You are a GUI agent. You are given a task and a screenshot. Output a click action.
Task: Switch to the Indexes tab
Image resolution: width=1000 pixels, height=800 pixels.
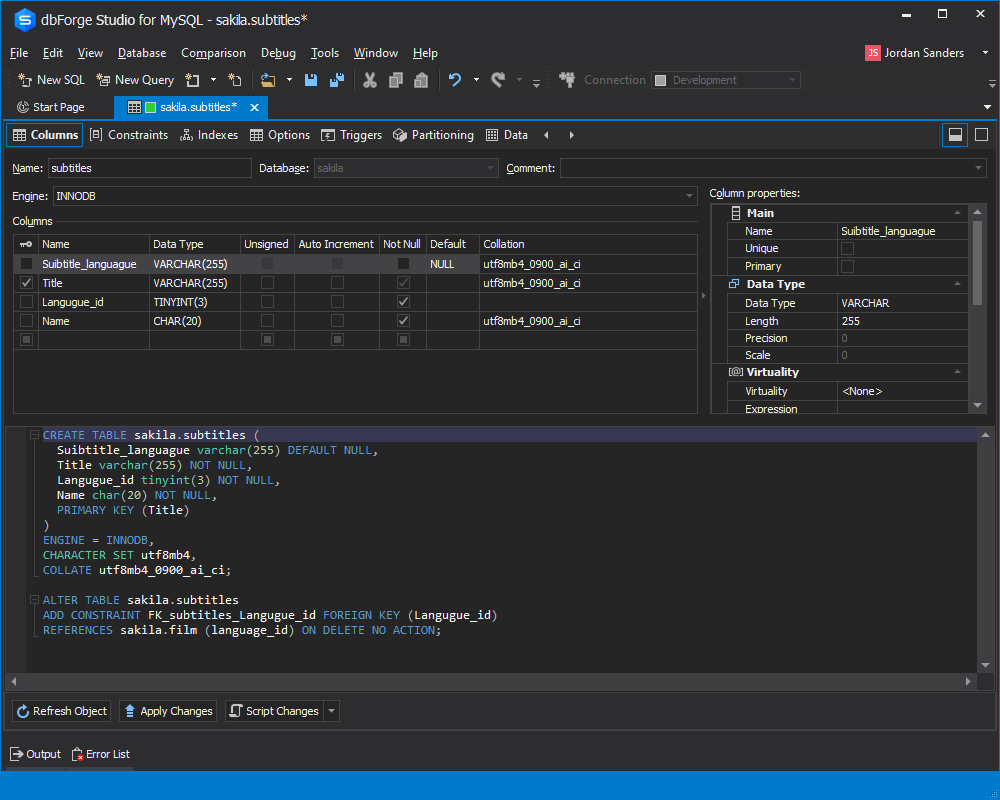coord(209,135)
